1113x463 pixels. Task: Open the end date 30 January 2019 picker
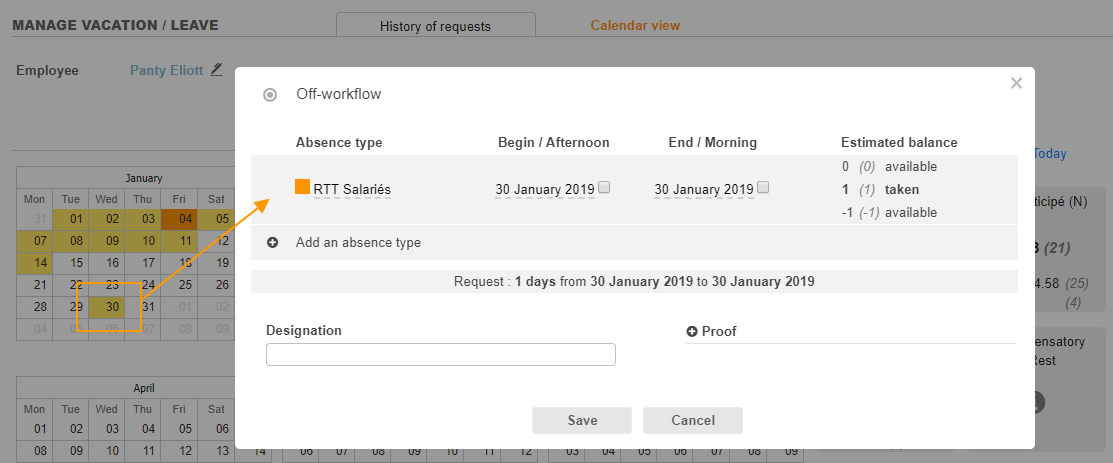[703, 189]
